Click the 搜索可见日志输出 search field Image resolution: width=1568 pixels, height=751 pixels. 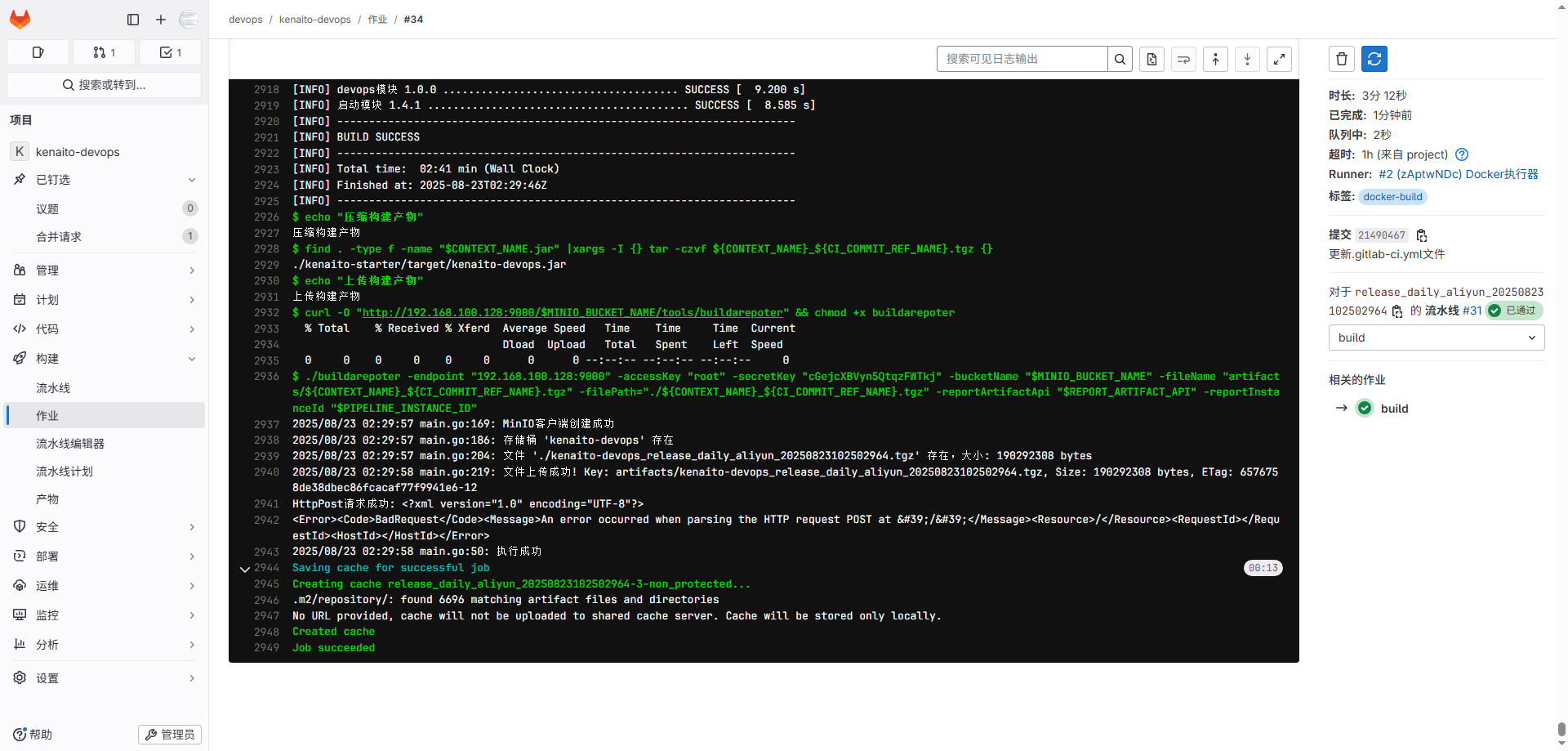1022,59
